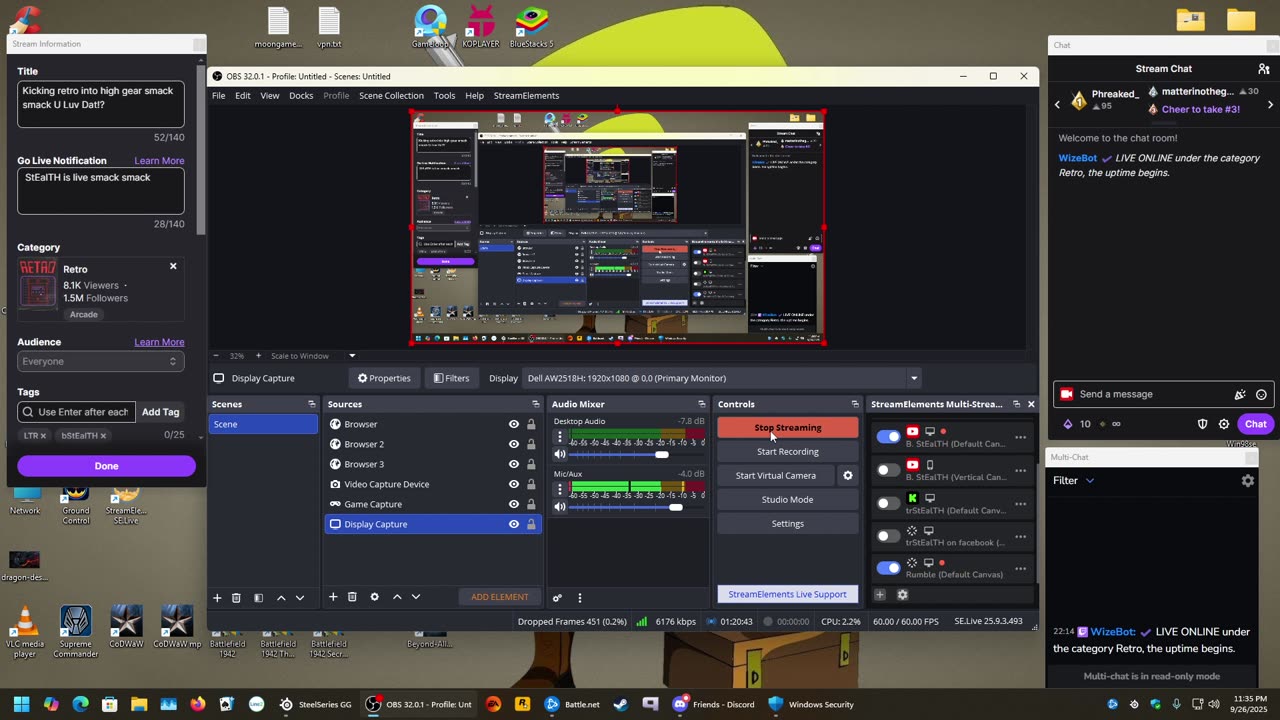Image resolution: width=1280 pixels, height=720 pixels.
Task: Remove the selected scene with the trash icon
Action: pyautogui.click(x=236, y=597)
